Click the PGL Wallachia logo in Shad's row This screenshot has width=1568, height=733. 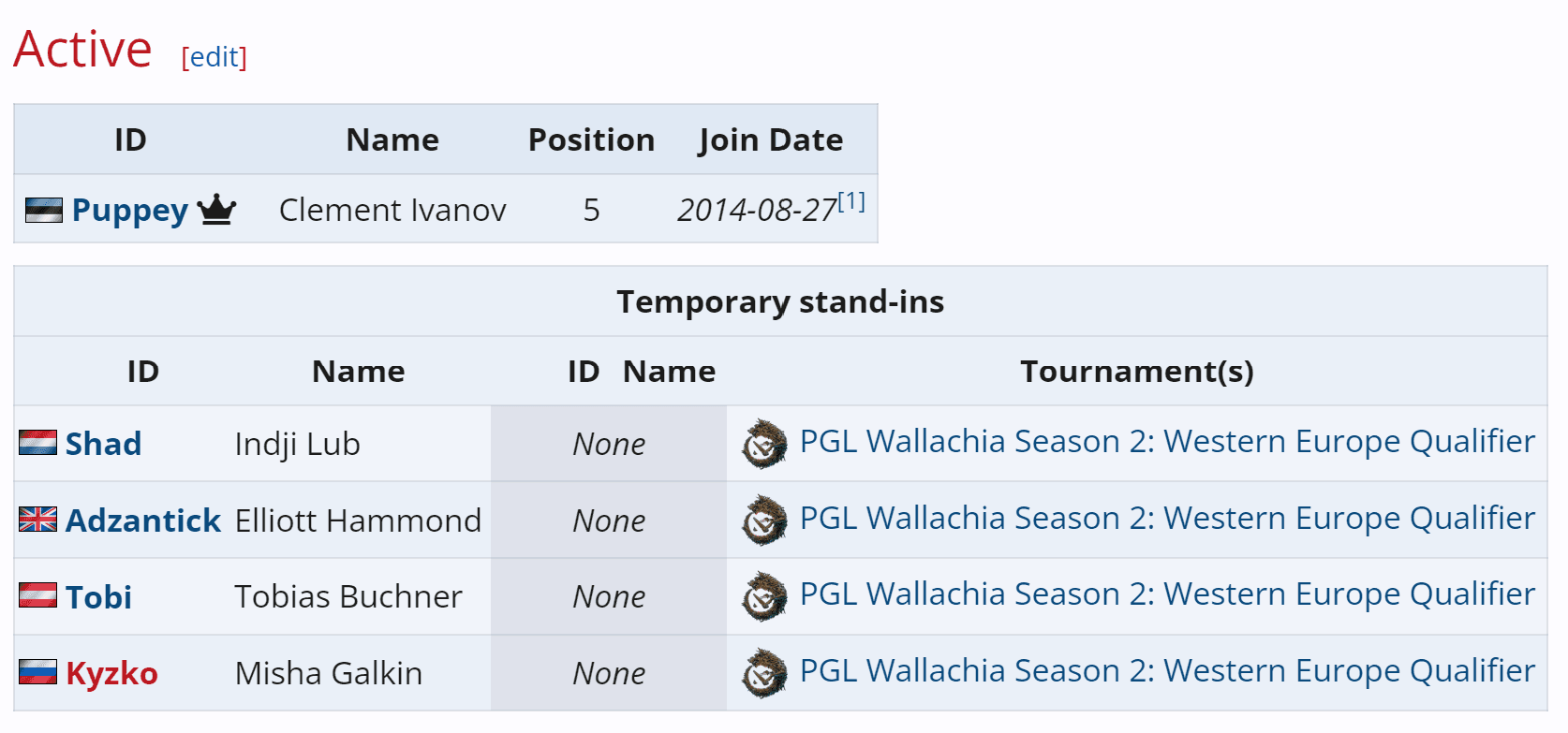point(764,443)
